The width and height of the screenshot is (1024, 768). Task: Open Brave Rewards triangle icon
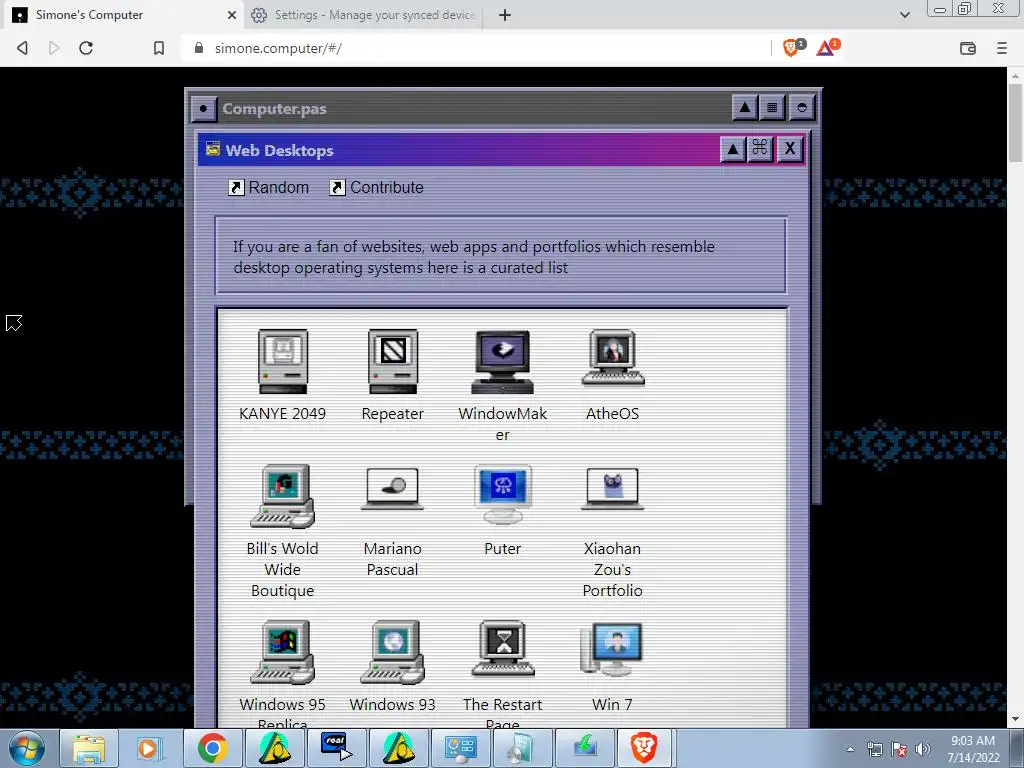click(x=827, y=48)
